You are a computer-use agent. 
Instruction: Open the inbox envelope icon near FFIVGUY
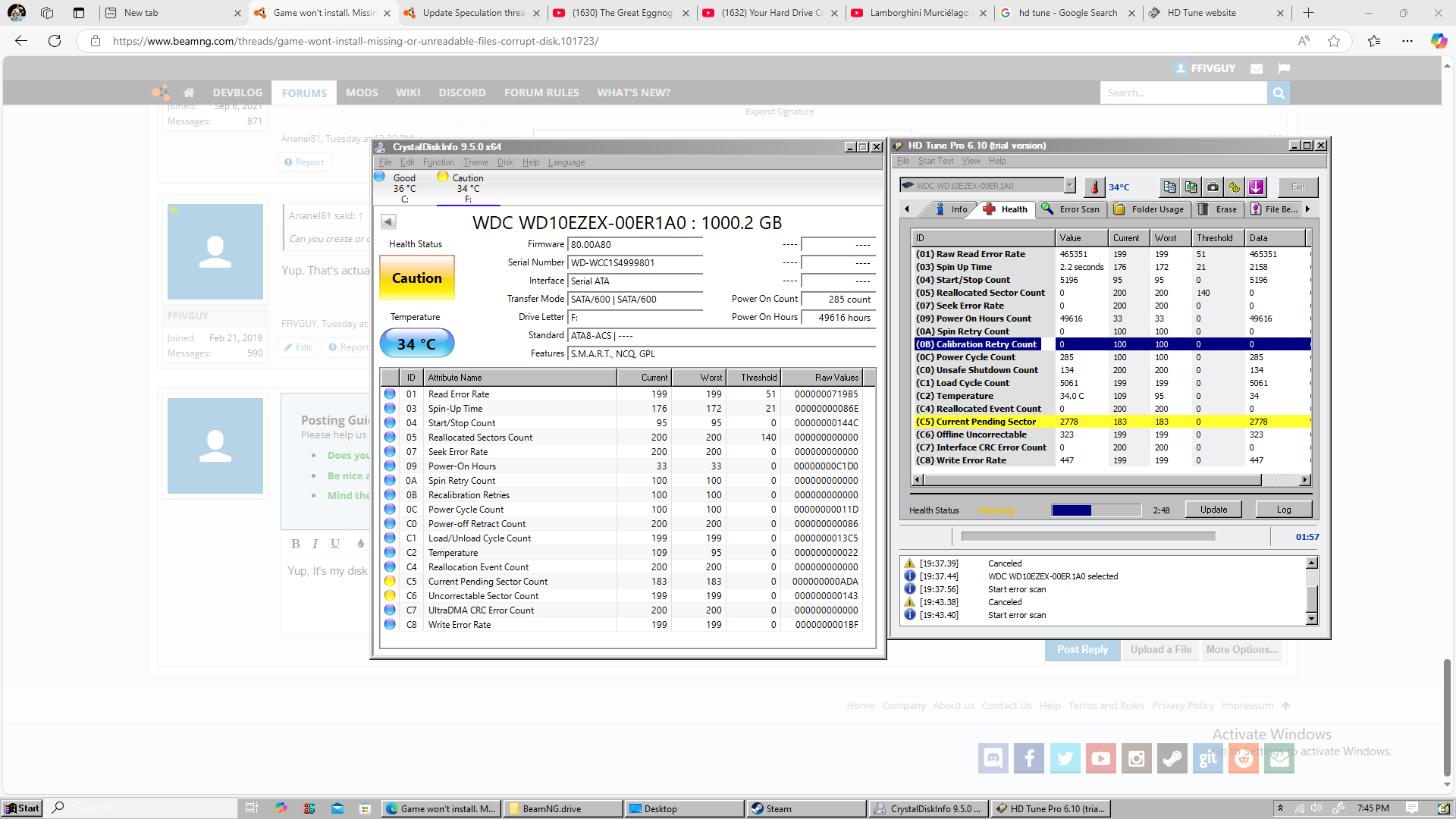pos(1257,68)
